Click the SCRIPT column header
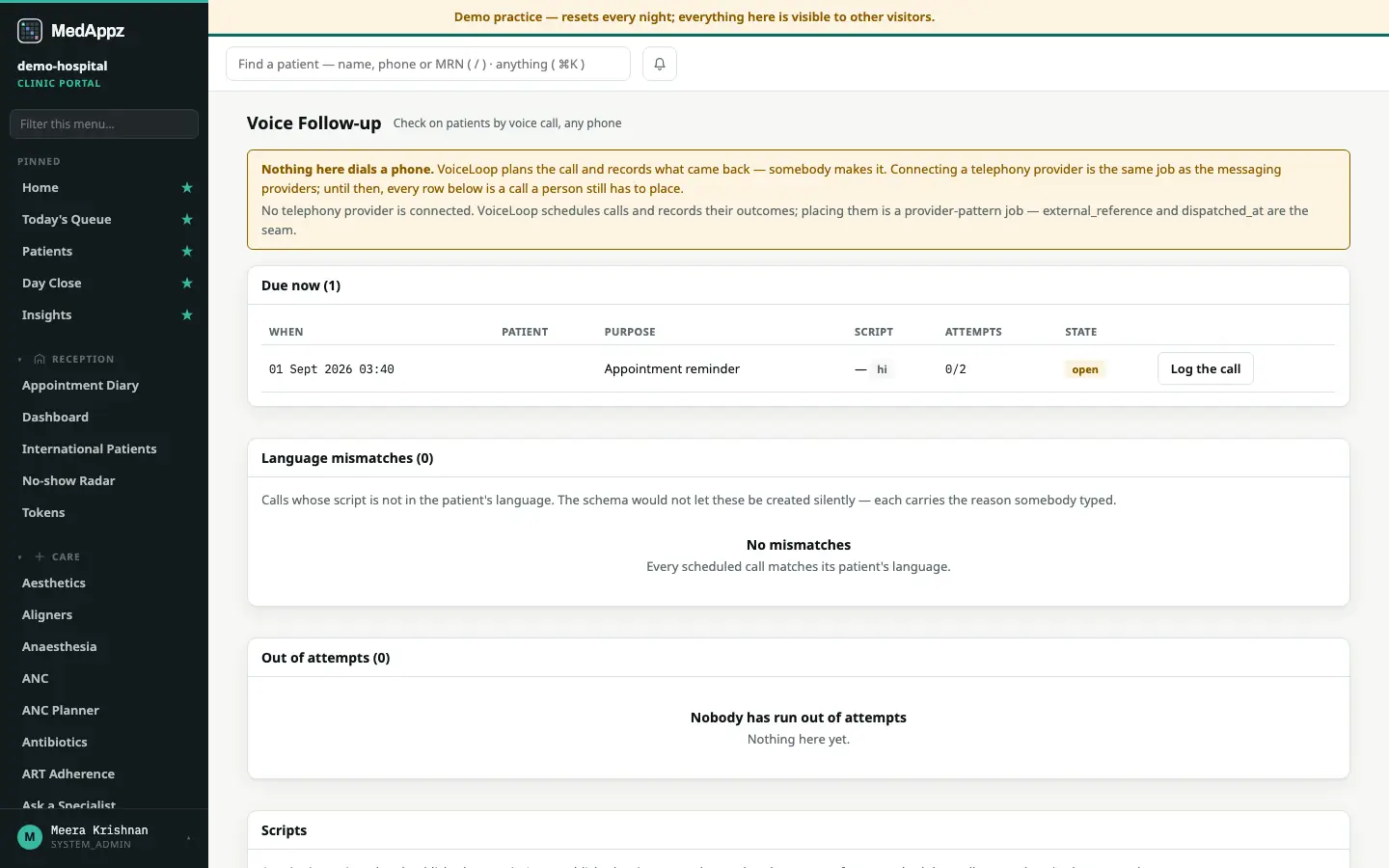 coord(874,332)
